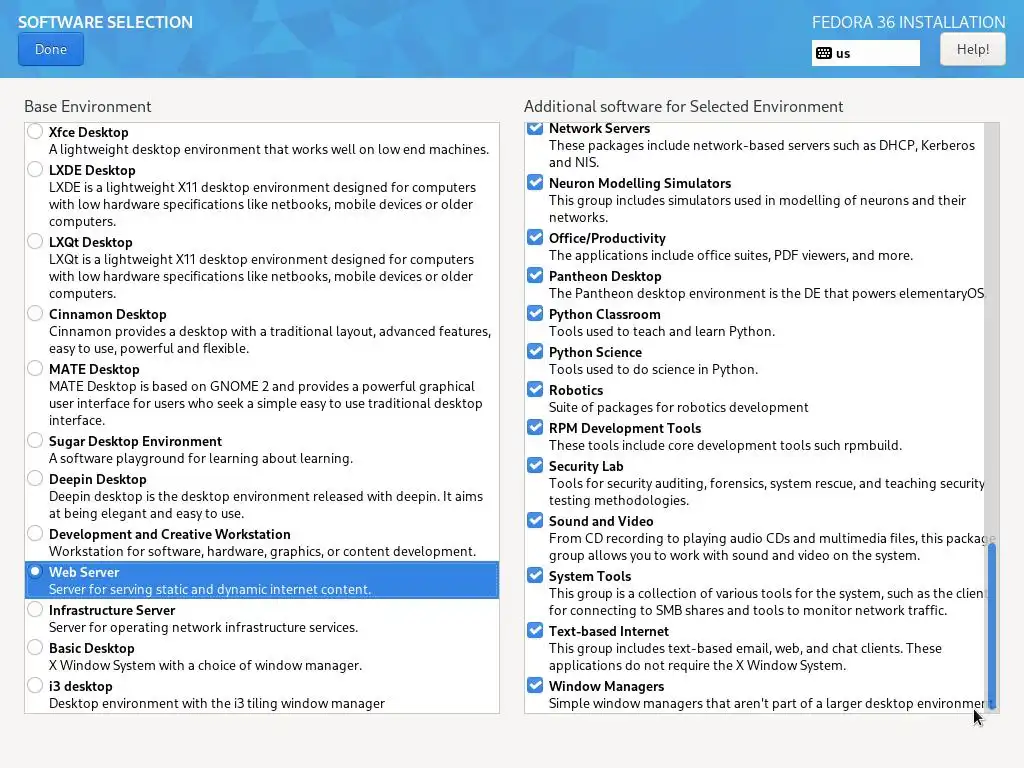Image resolution: width=1024 pixels, height=768 pixels.
Task: Click 'Server for serving static and dynamic internet content.'
Action: (210, 589)
